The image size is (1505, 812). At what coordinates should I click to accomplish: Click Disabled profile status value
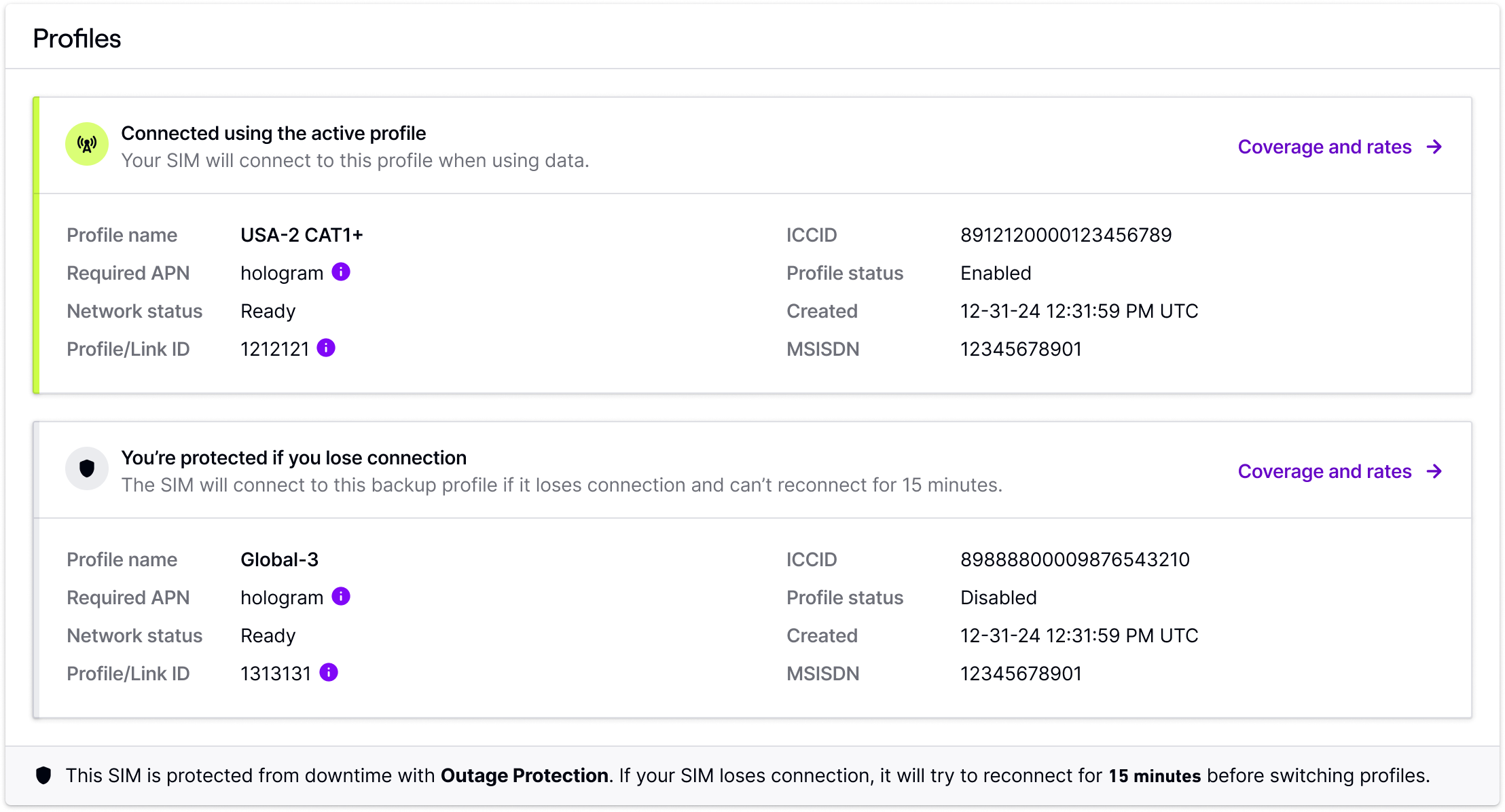[998, 597]
